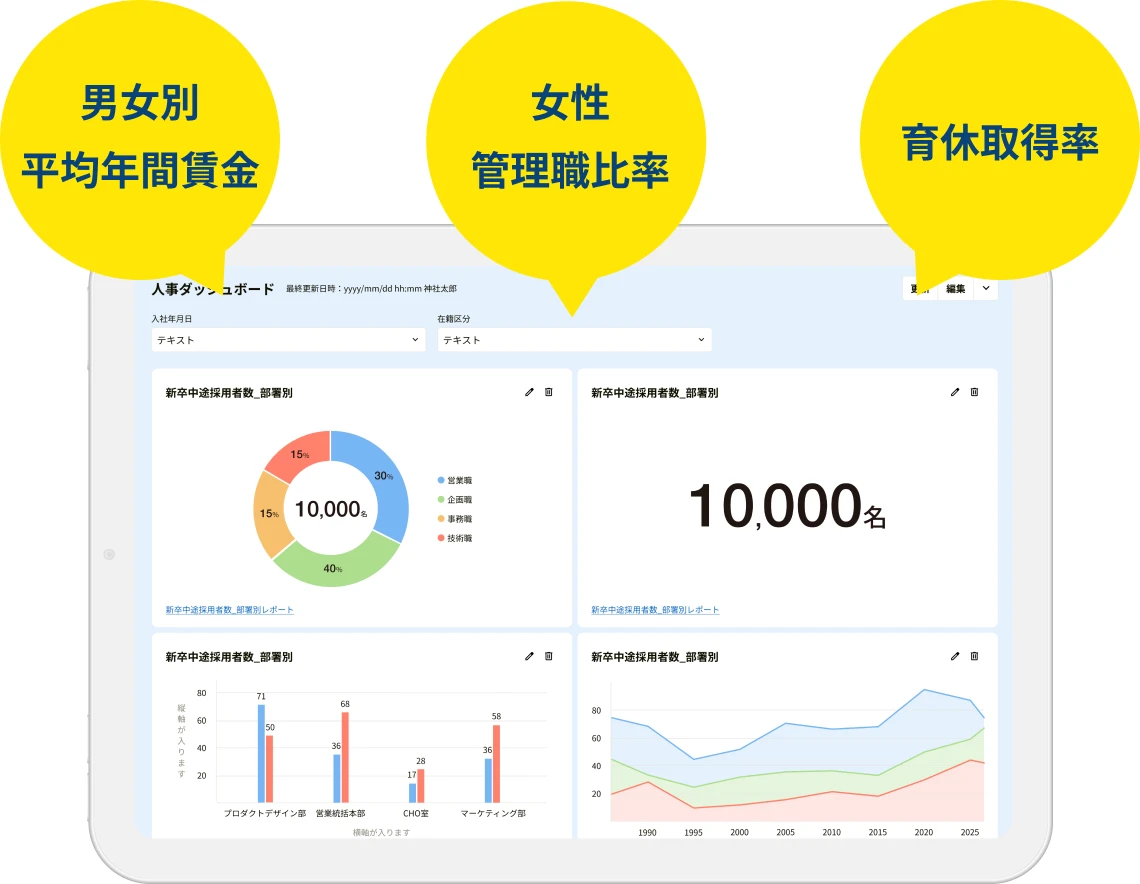The width and height of the screenshot is (1140, 884).
Task: Click the 在籍区分 field label
Action: [x=454, y=318]
